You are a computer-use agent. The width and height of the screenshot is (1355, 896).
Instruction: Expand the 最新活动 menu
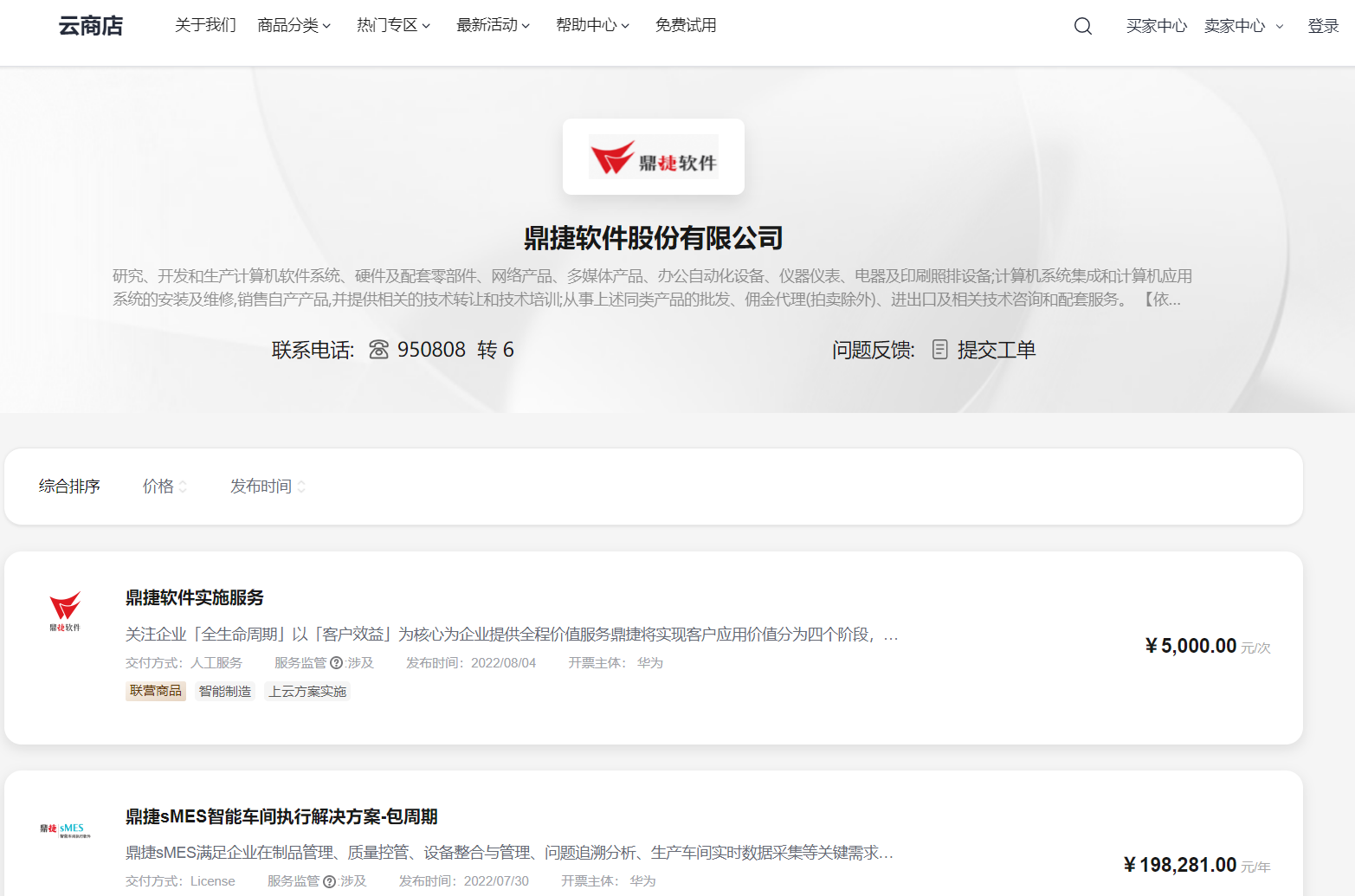(494, 25)
